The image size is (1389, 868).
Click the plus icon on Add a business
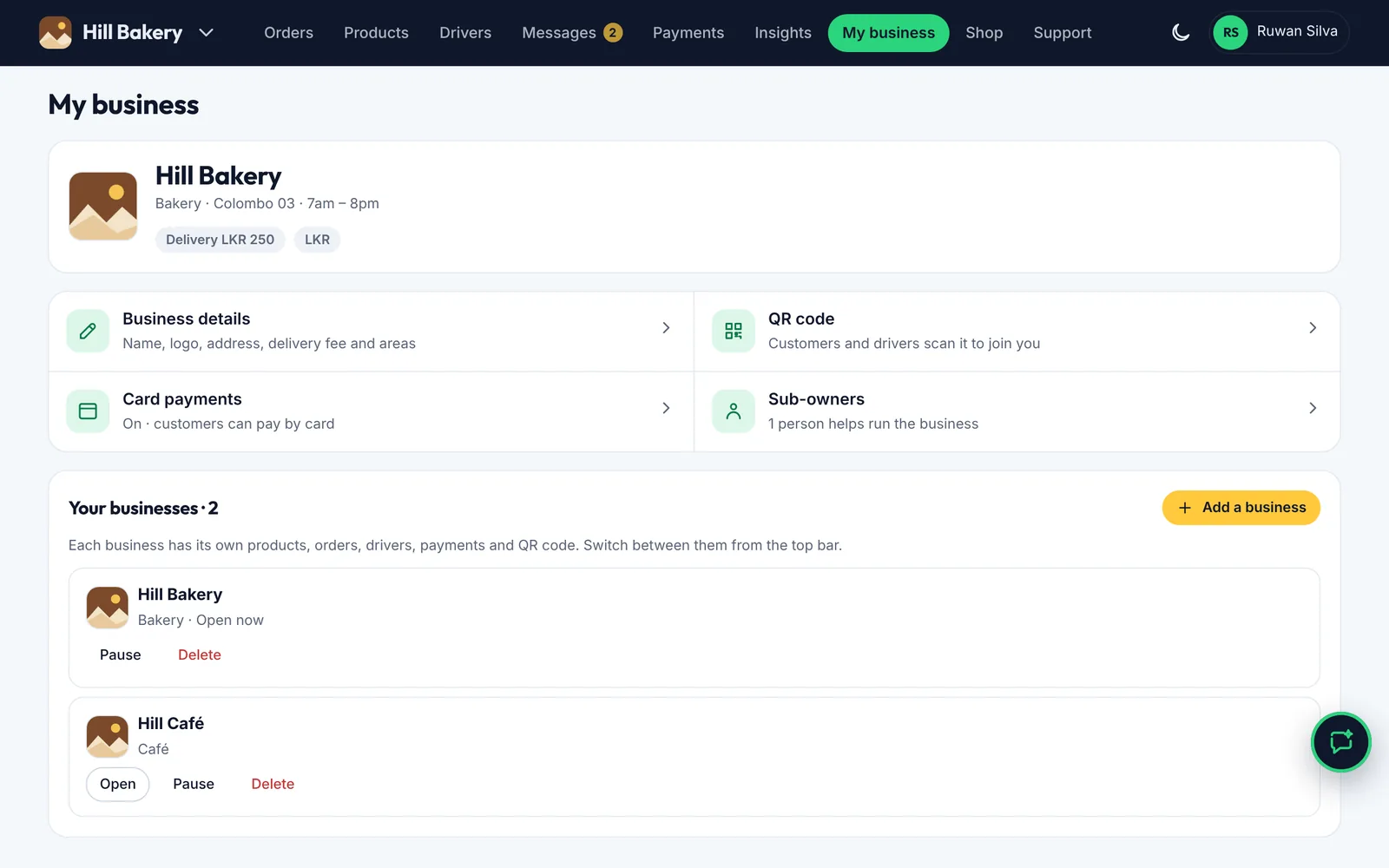[1185, 508]
